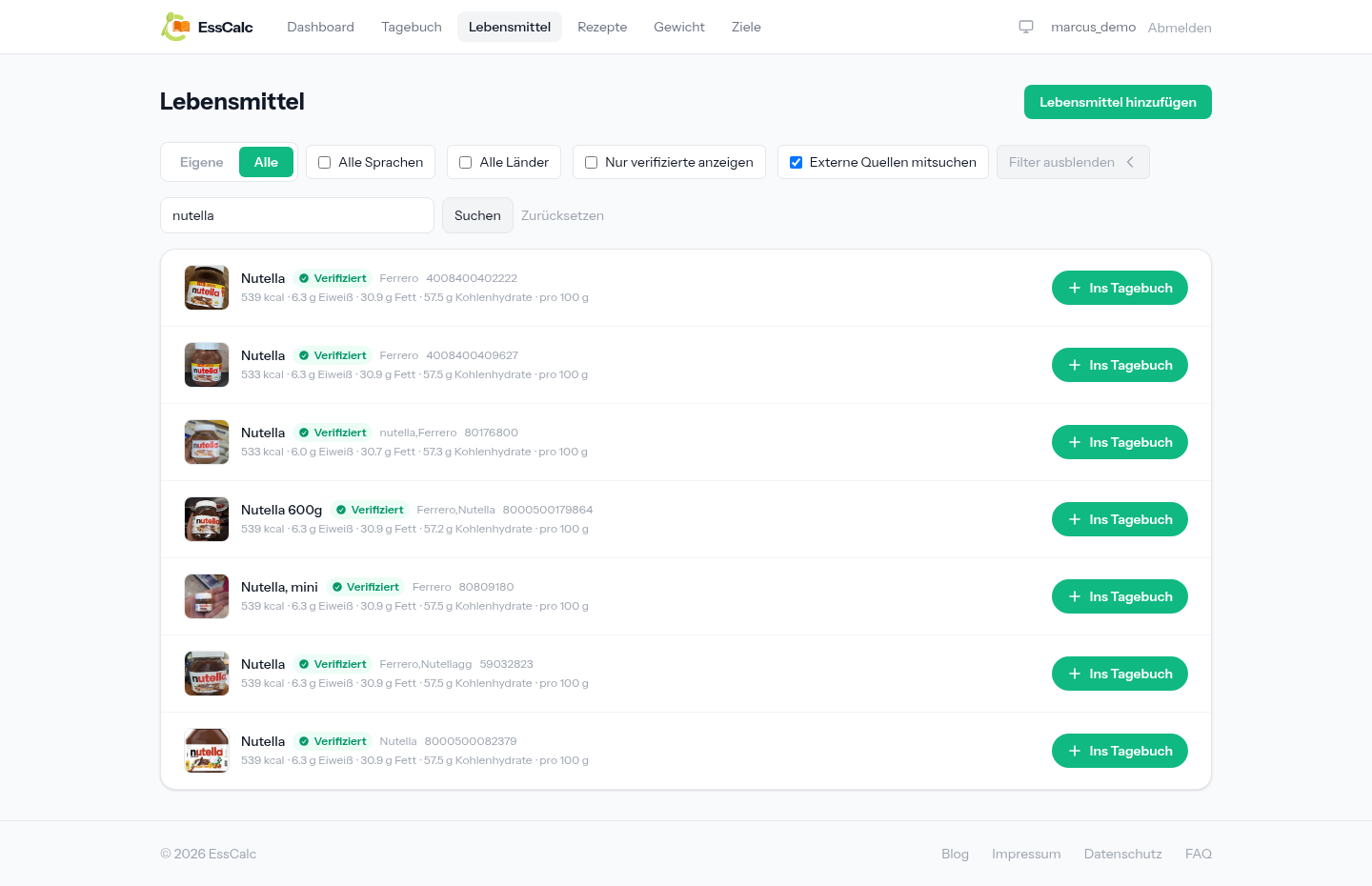Screen dimensions: 1372x886
Task: Open the Nutella 600g product thumbnail
Action: [207, 519]
